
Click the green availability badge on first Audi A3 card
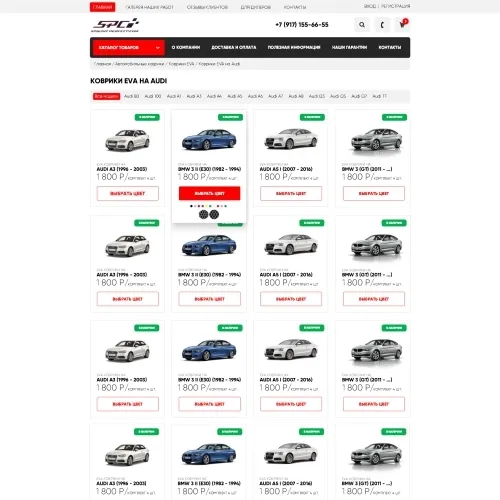point(147,117)
